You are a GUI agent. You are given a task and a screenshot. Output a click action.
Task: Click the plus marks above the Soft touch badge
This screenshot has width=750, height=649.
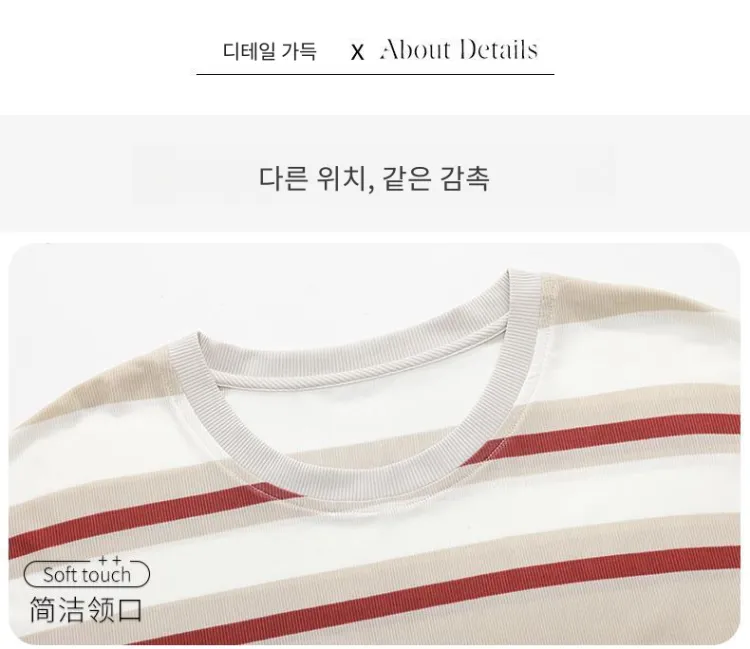tap(110, 560)
